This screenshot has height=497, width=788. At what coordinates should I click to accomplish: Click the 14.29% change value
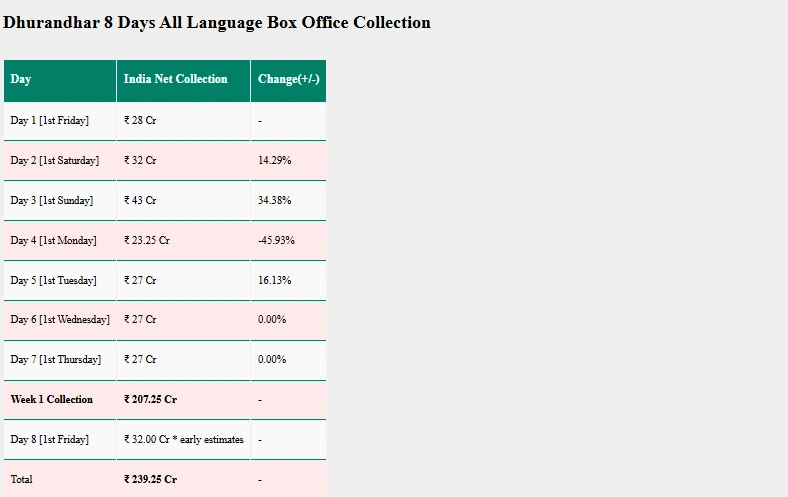274,161
